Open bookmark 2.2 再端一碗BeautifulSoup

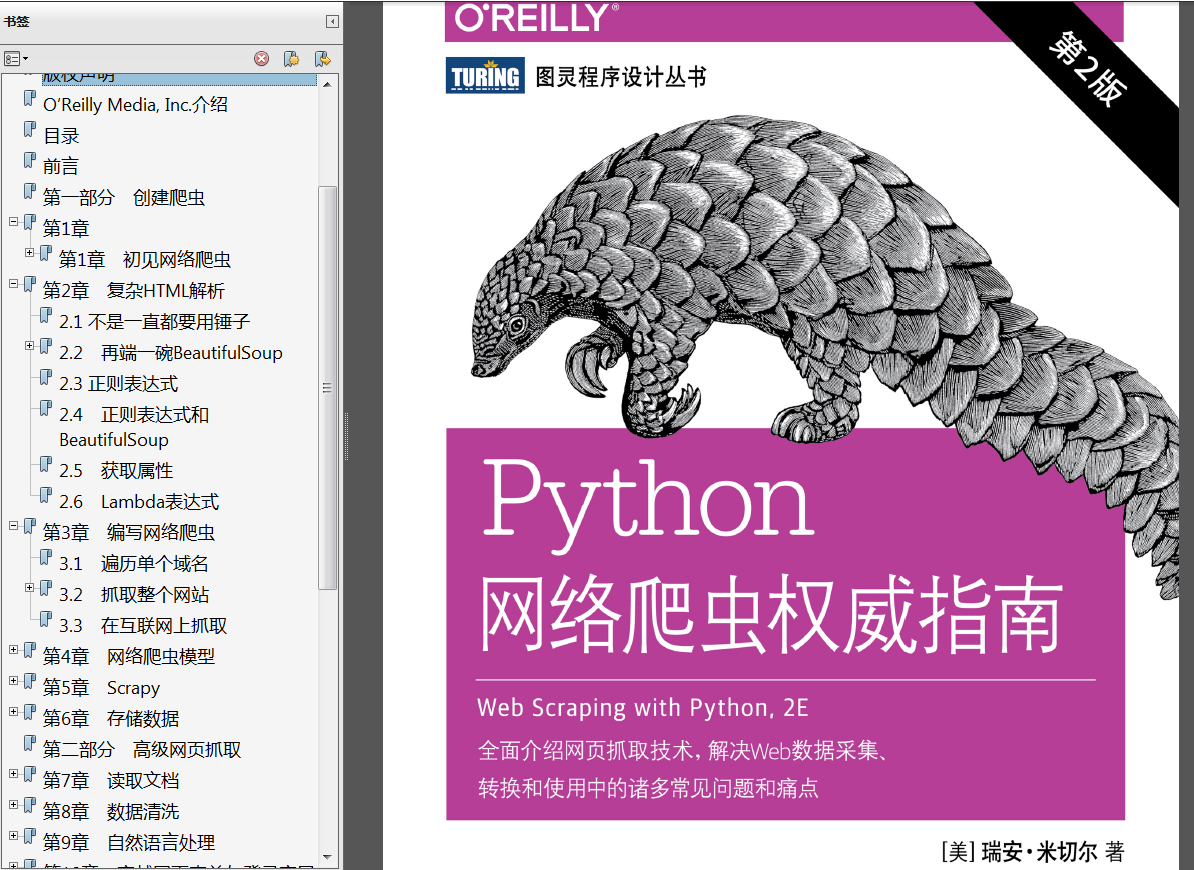point(171,353)
